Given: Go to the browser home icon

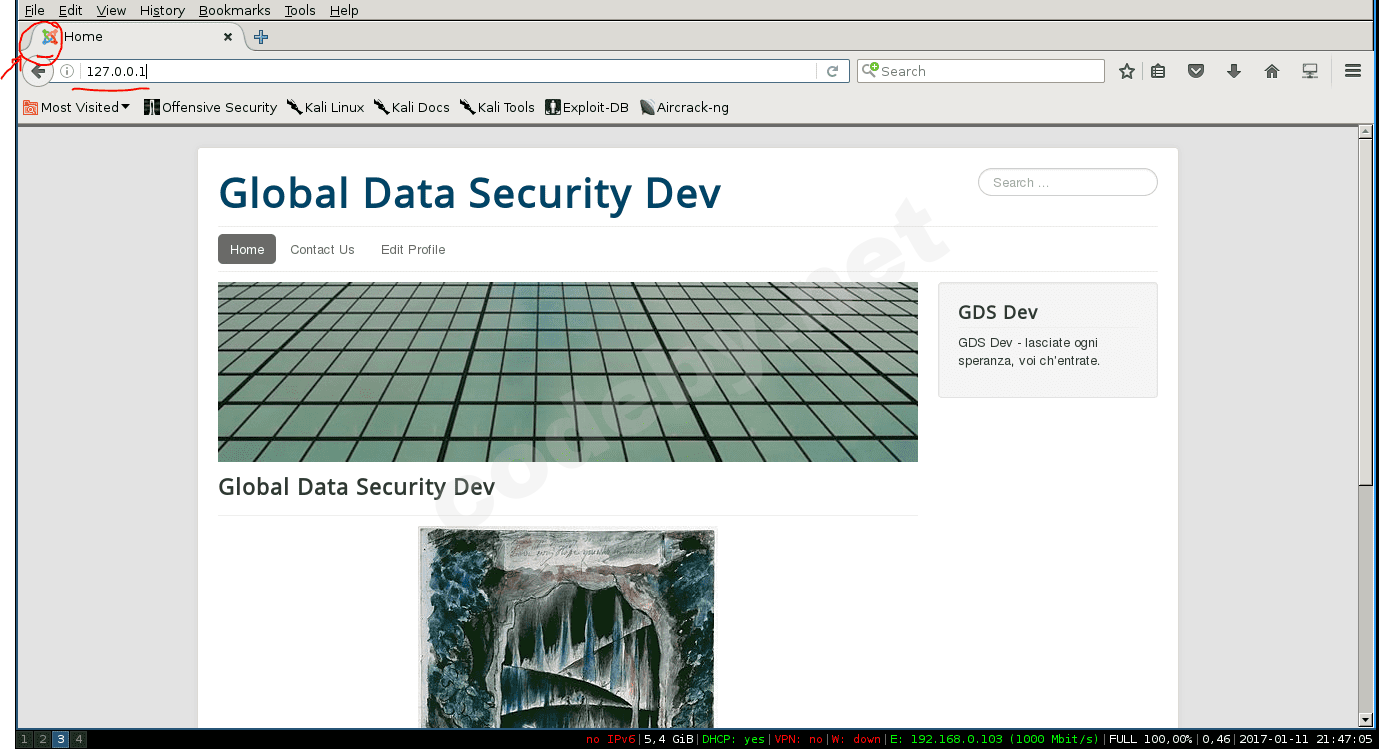Looking at the screenshot, I should pos(1272,71).
